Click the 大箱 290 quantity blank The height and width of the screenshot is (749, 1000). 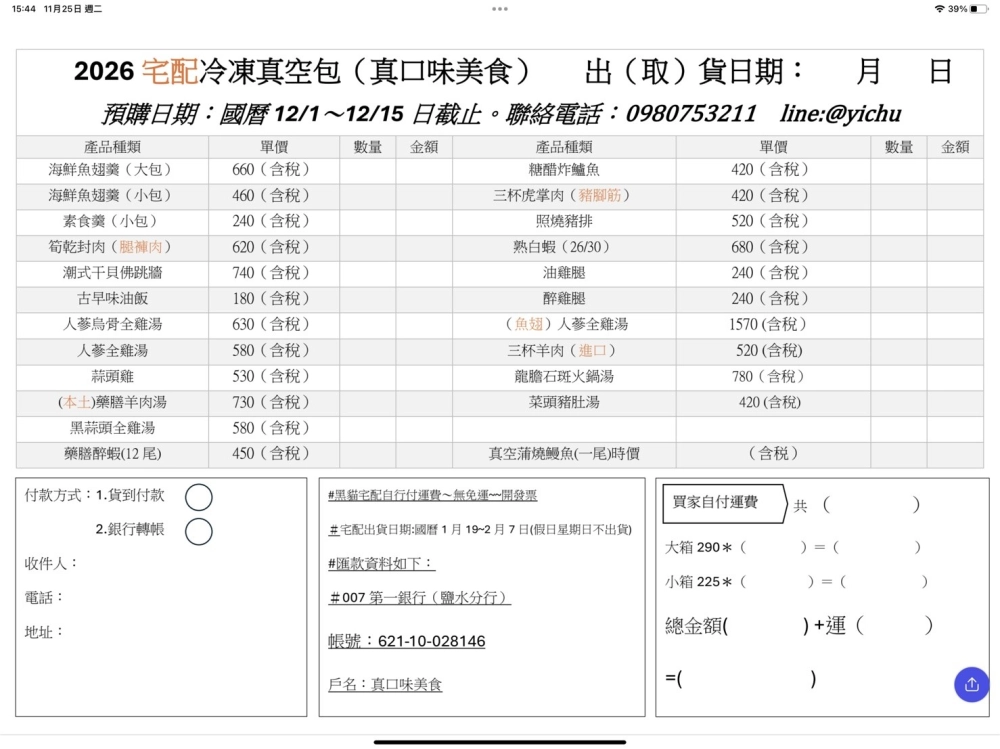773,548
